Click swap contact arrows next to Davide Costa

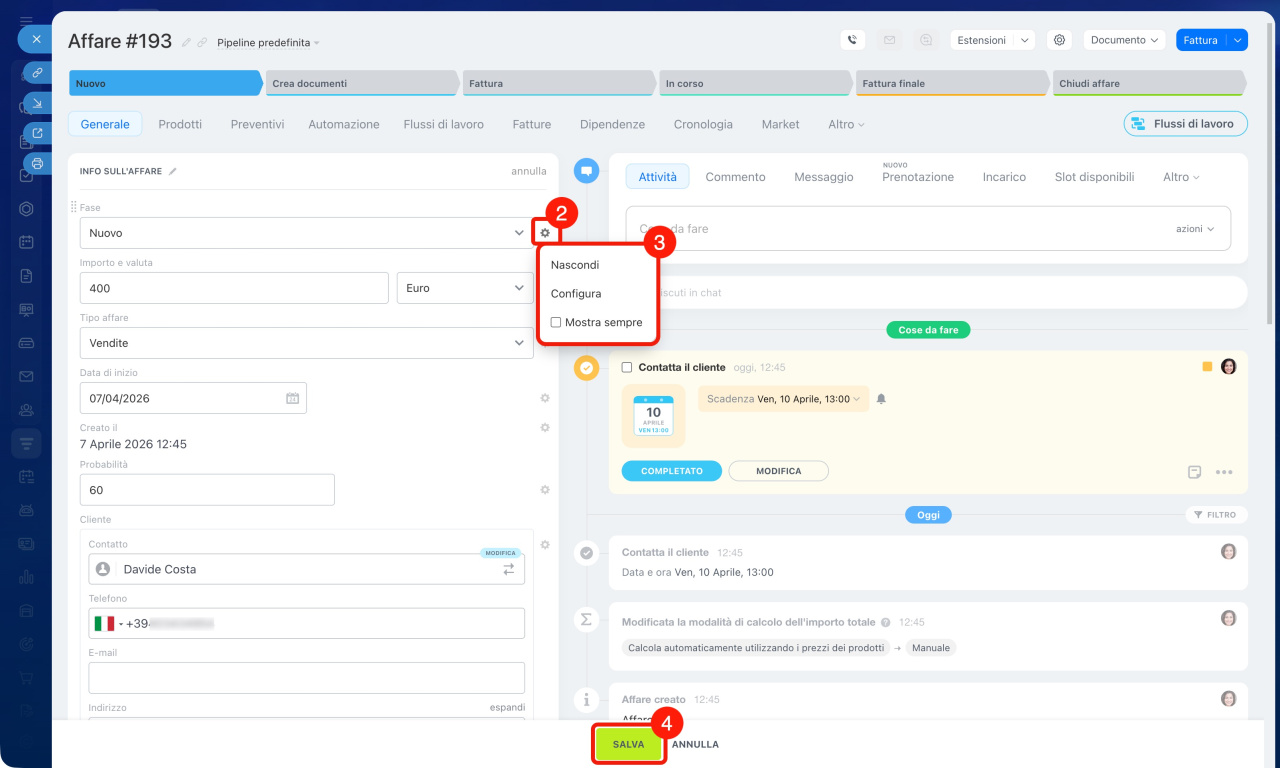click(x=509, y=569)
